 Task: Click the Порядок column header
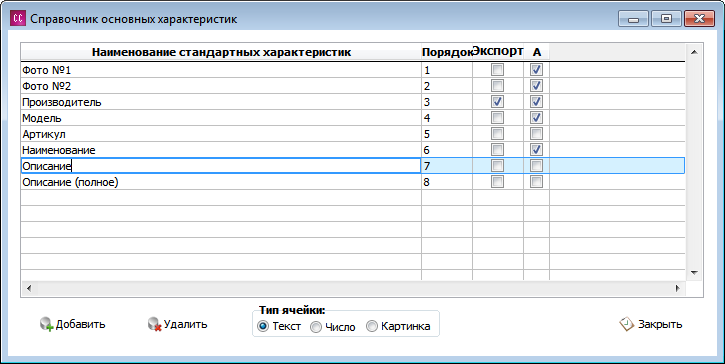point(447,52)
